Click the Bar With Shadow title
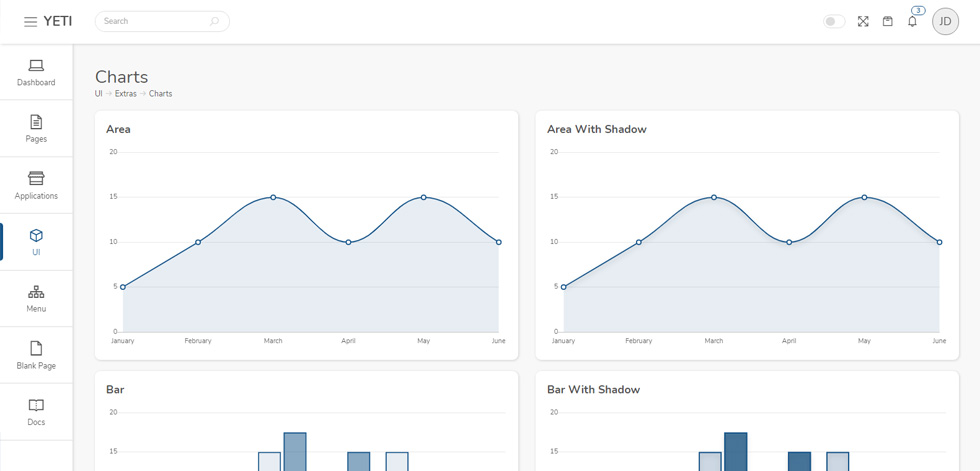The height and width of the screenshot is (471, 980). [594, 390]
